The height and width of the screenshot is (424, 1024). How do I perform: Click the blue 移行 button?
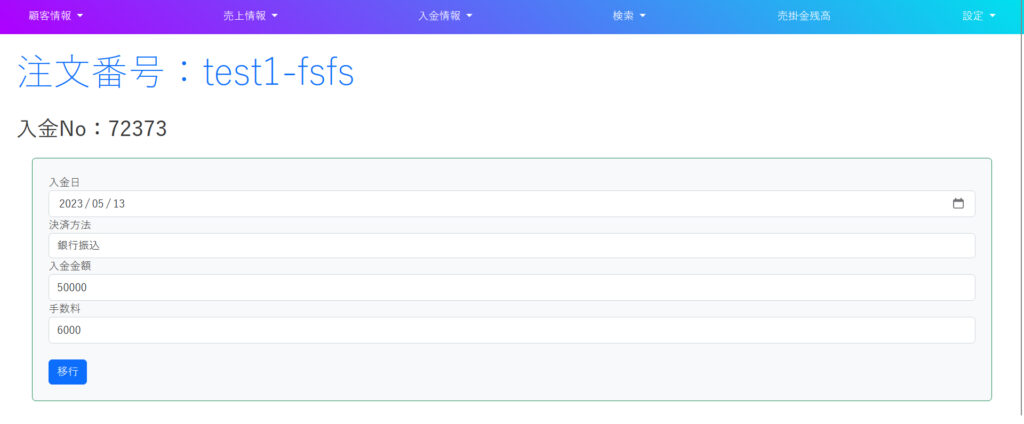(x=67, y=372)
